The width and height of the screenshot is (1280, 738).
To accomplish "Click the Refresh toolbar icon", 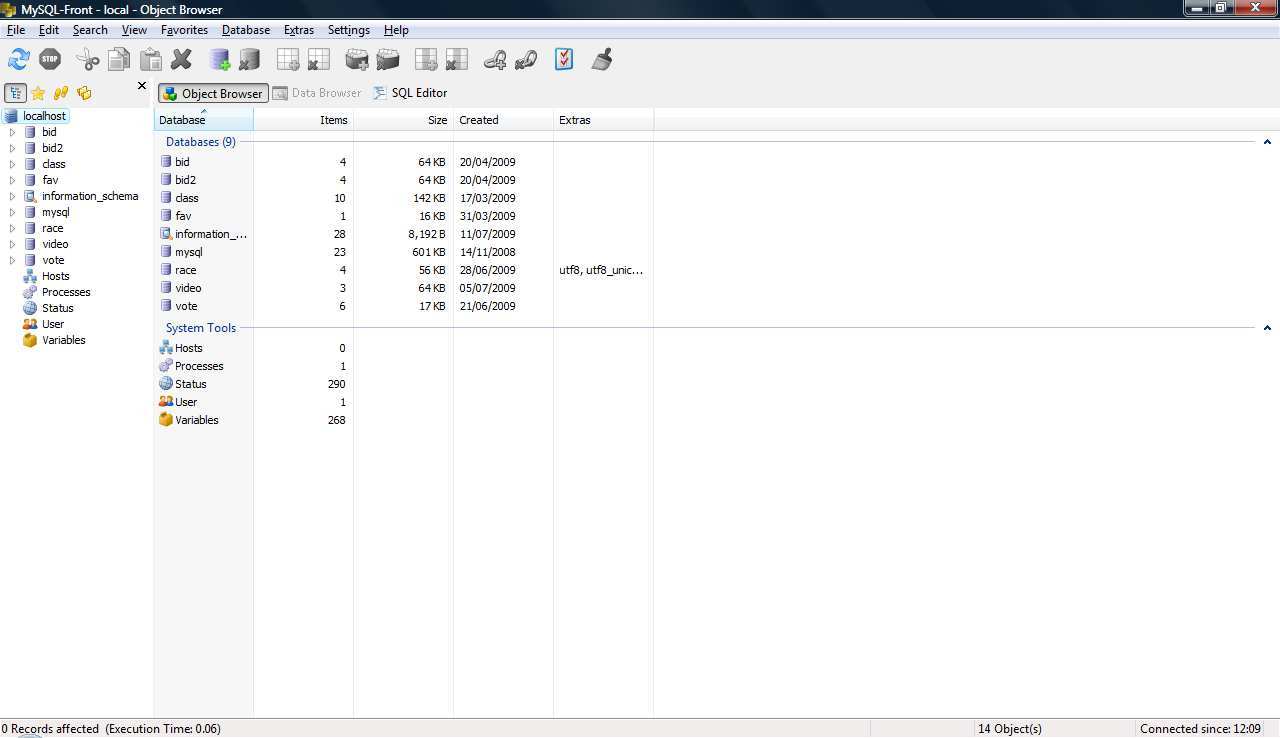I will point(20,60).
